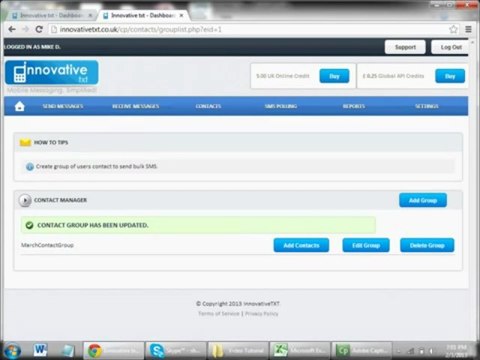Screen dimensions: 480x360
Task: Click the Log Out button
Action: (450, 47)
